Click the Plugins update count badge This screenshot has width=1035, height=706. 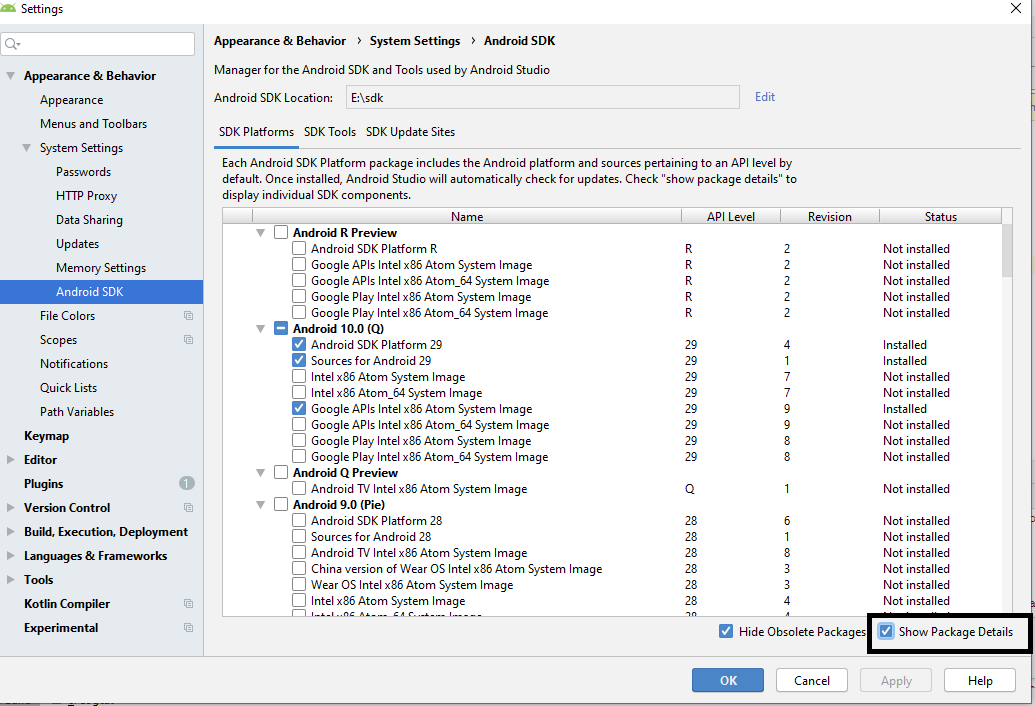(x=187, y=484)
